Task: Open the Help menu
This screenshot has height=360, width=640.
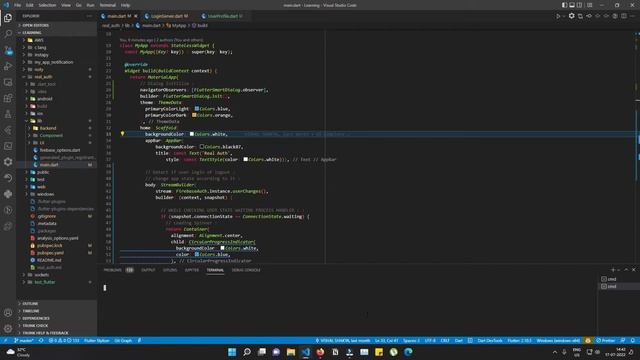Action: pos(125,5)
